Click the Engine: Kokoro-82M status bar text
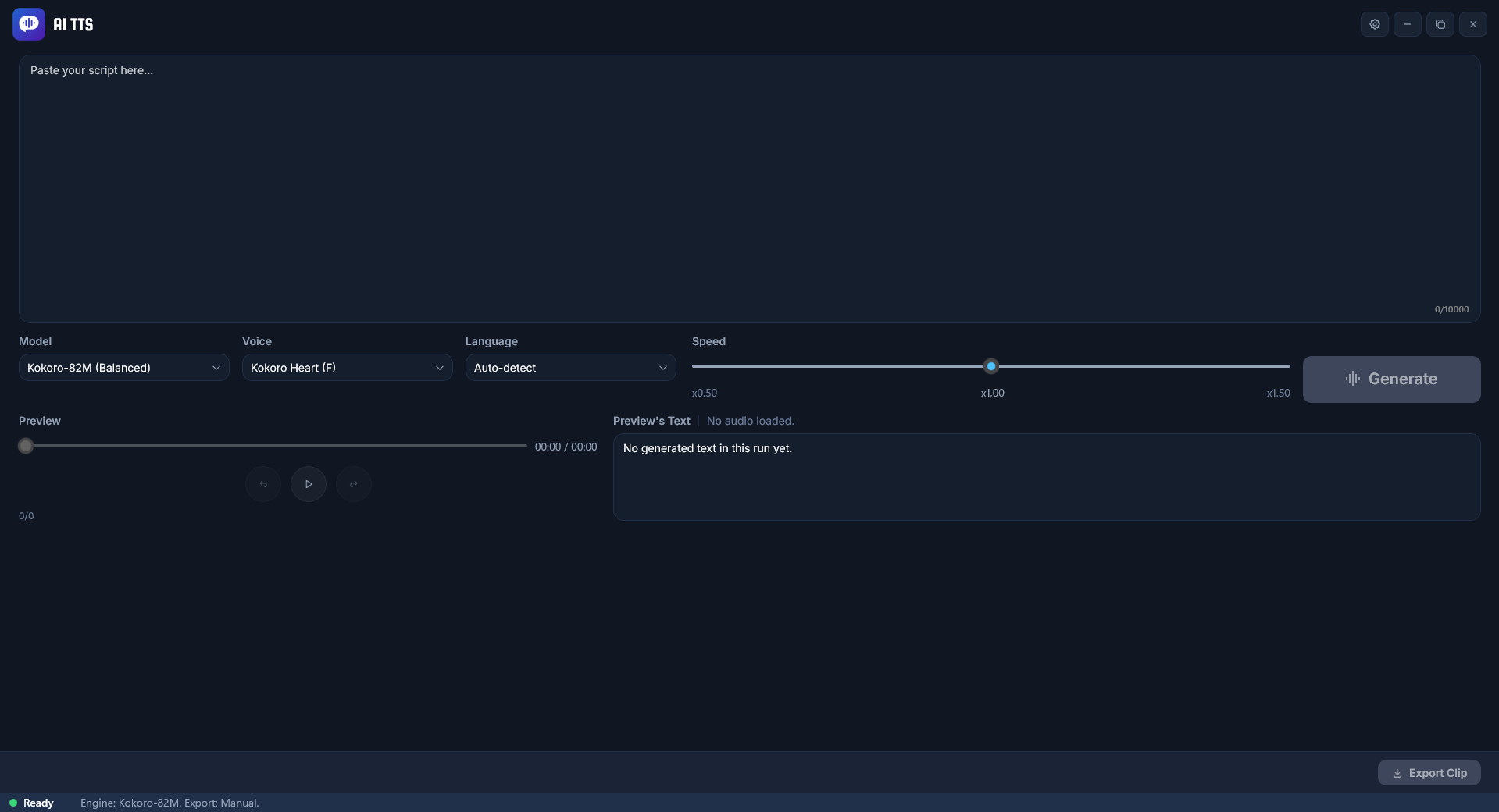Viewport: 1499px width, 812px height. (x=170, y=803)
